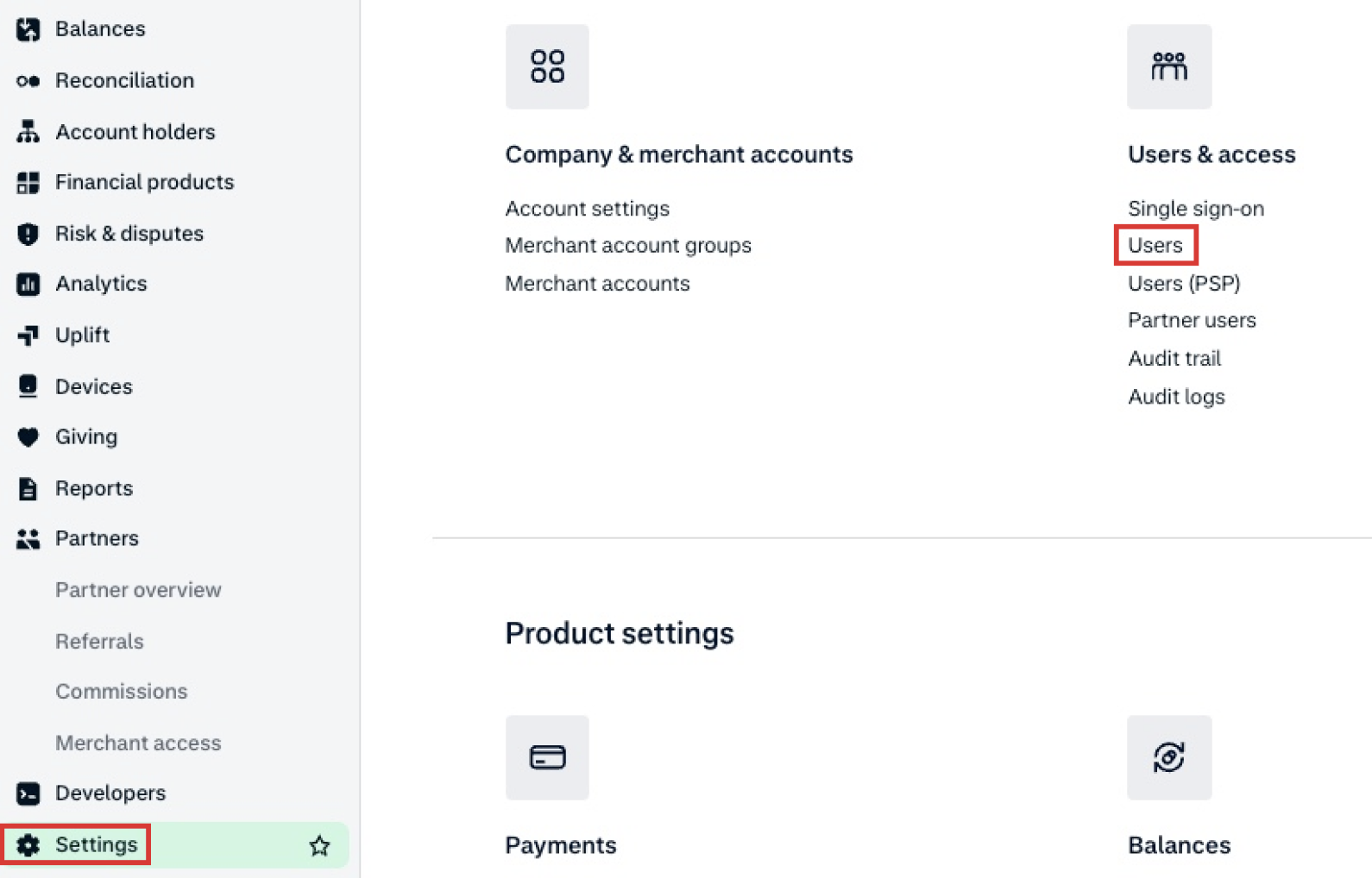
Task: Click the Giving heart icon
Action: (x=28, y=437)
